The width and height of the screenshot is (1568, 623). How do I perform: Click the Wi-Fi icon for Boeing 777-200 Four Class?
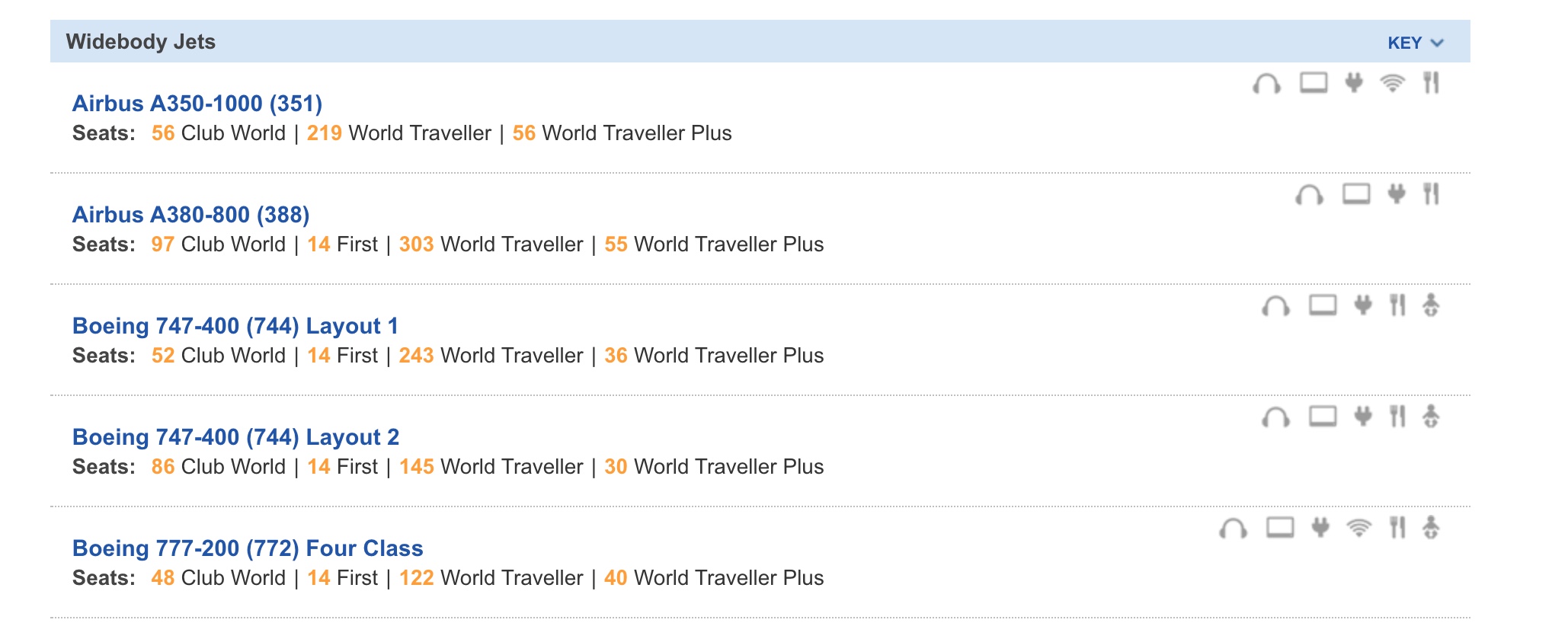(x=1358, y=528)
